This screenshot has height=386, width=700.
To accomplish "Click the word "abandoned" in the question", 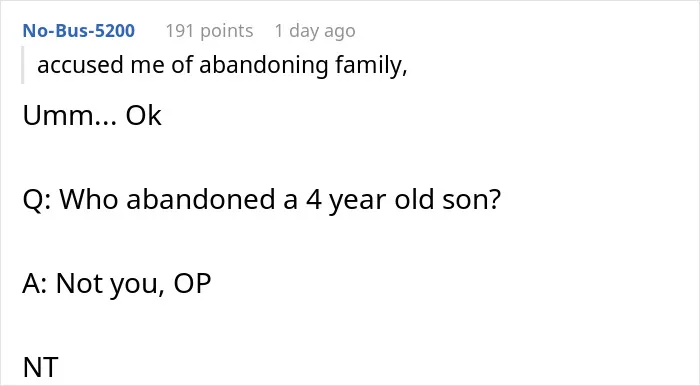I will pos(201,199).
